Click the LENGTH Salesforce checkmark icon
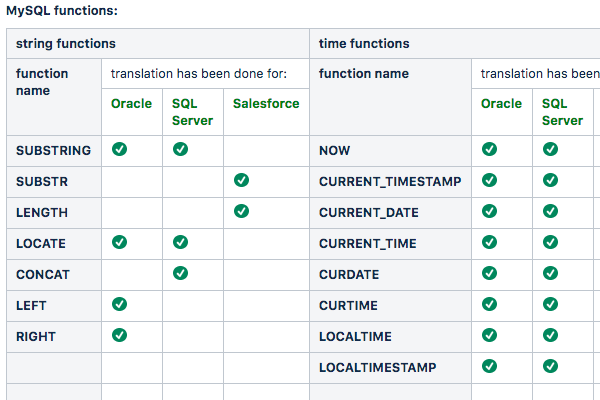 coord(241,212)
